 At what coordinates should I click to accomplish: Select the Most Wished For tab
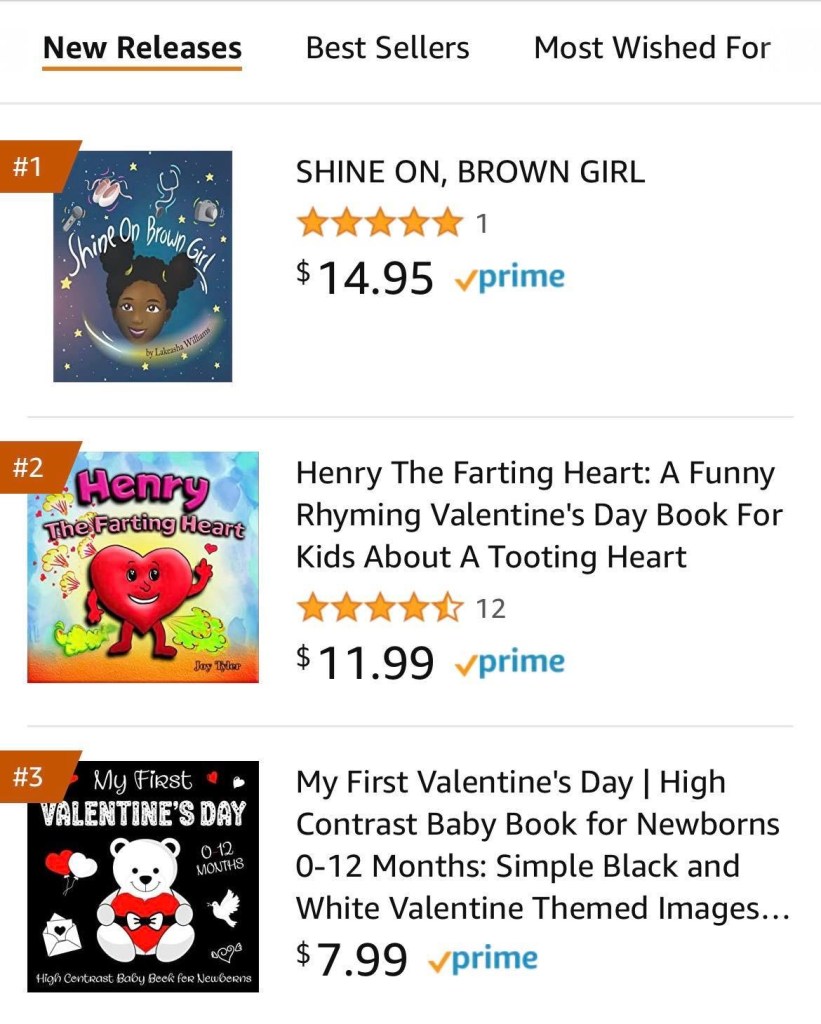(x=652, y=48)
